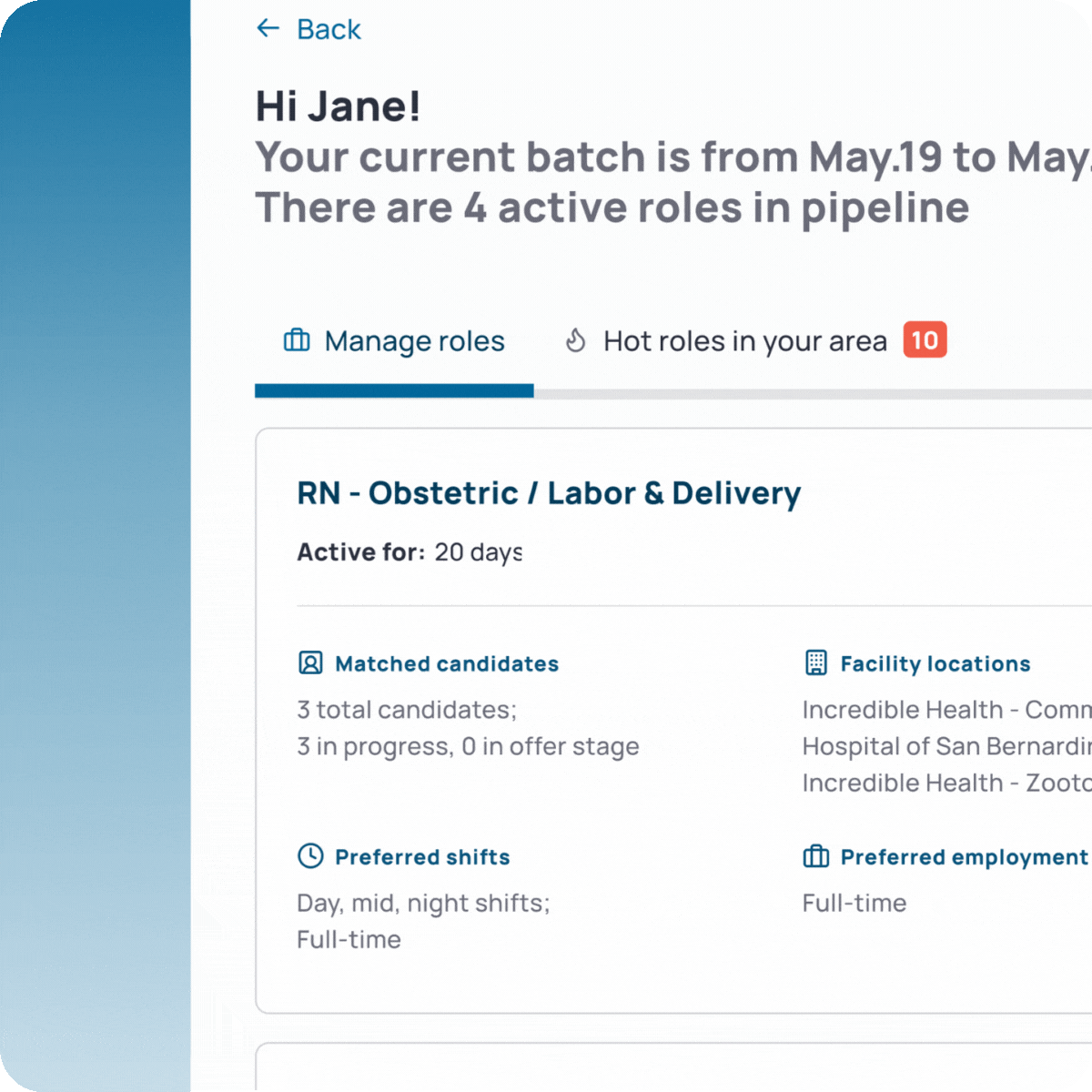Screen dimensions: 1092x1092
Task: Click the orange 10 notification badge
Action: (x=925, y=340)
